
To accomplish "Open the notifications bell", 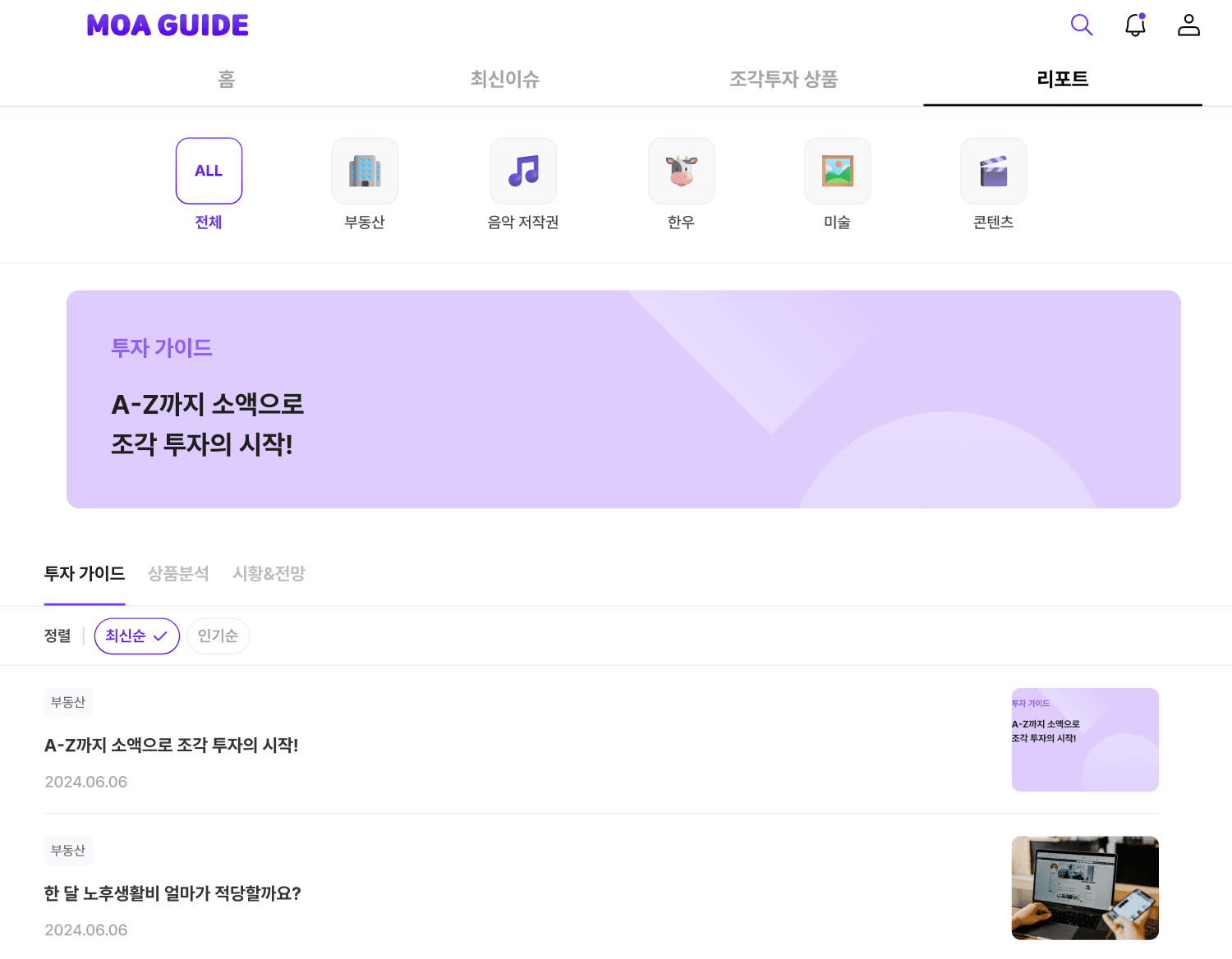I will pos(1135,25).
